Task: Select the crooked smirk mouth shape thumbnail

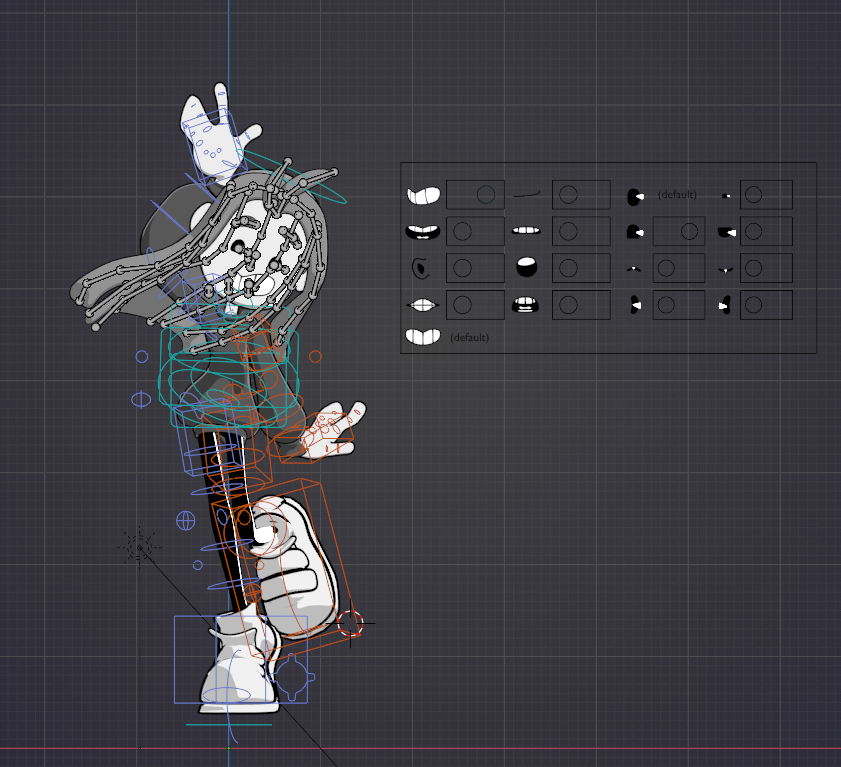Action: [423, 195]
